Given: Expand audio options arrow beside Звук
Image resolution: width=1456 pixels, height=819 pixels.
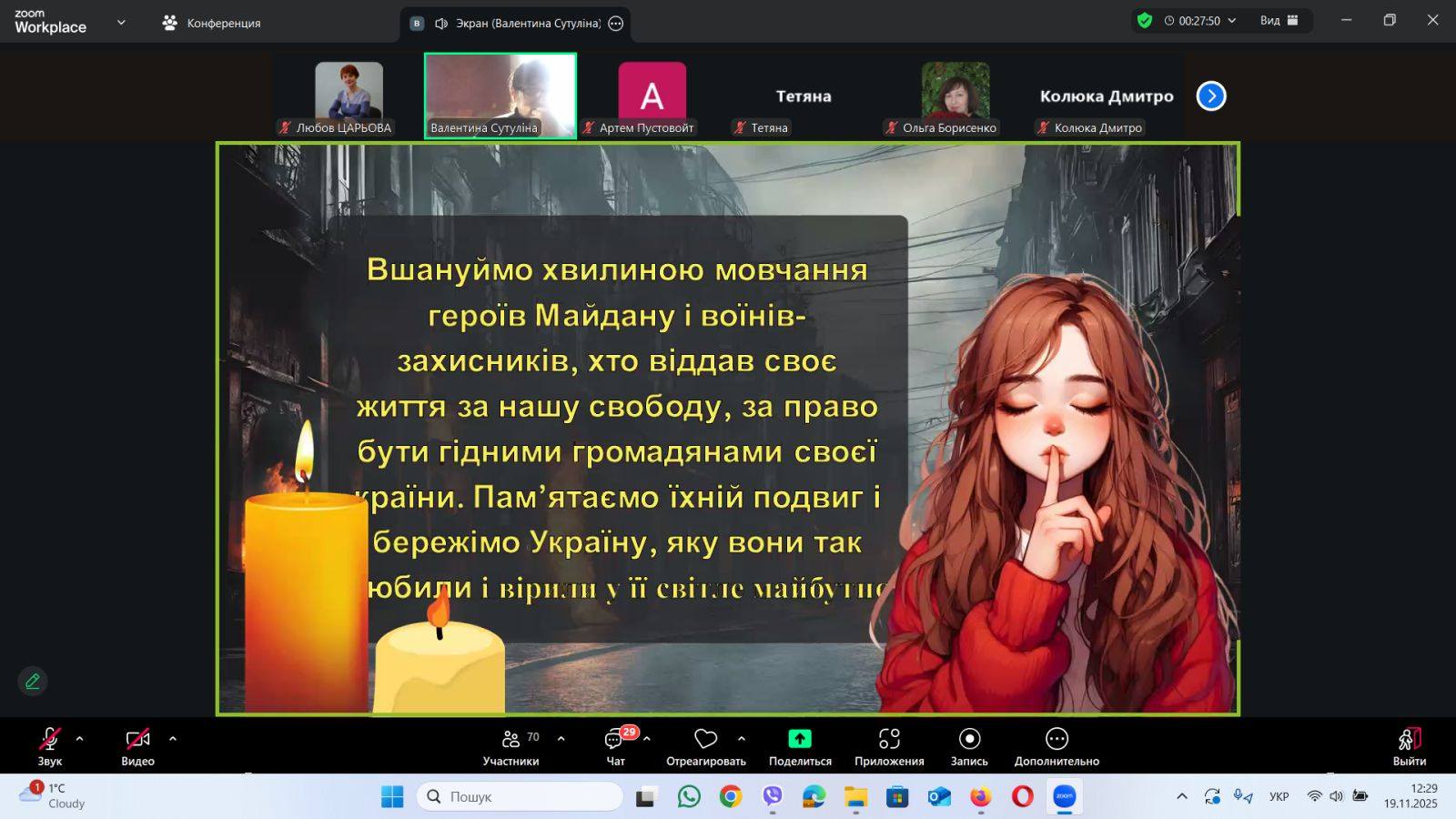Looking at the screenshot, I should pyautogui.click(x=80, y=739).
